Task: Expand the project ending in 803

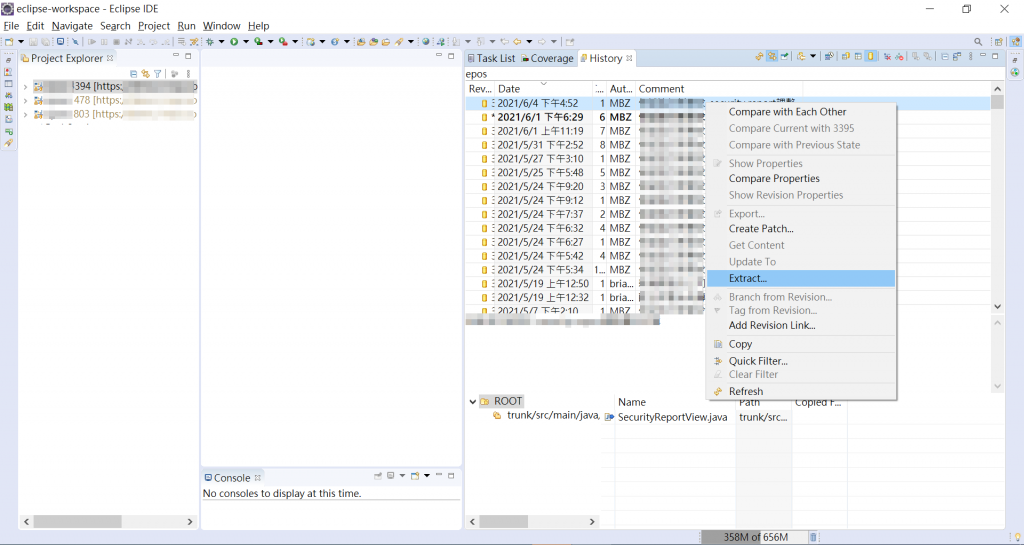Action: 25,114
